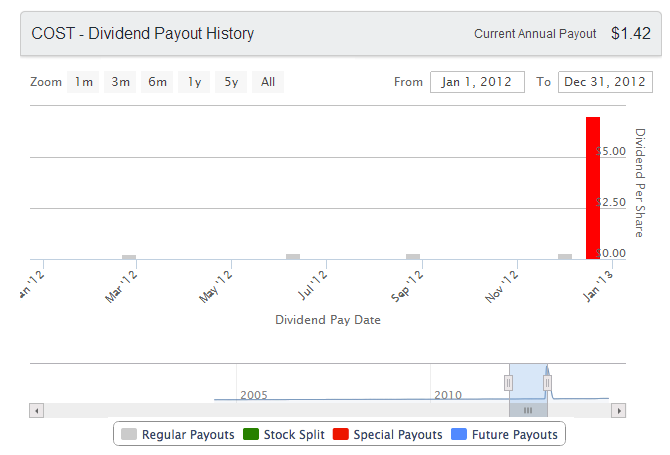This screenshot has width=670, height=455.
Task: Grab the right navigator range handle
Action: [x=547, y=383]
